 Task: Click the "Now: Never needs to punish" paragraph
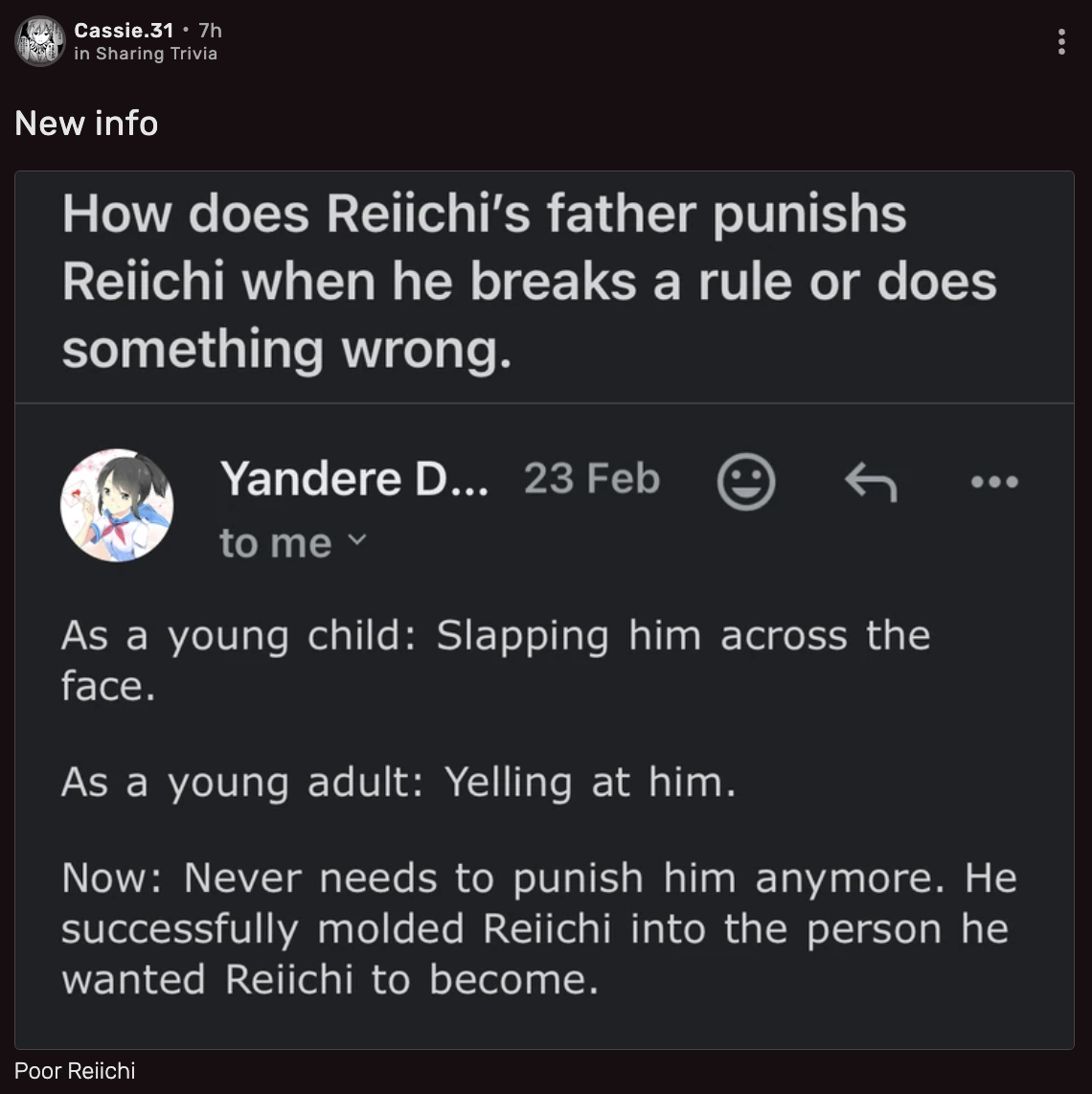pyautogui.click(x=537, y=928)
